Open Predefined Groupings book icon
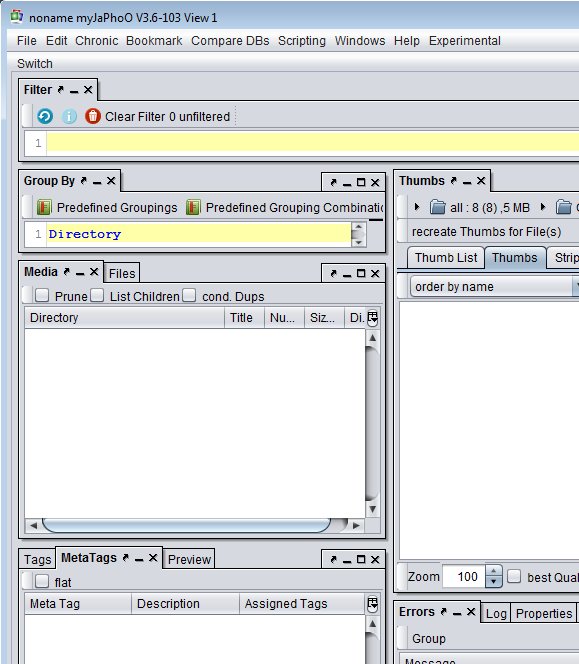Image resolution: width=579 pixels, height=664 pixels. click(44, 208)
